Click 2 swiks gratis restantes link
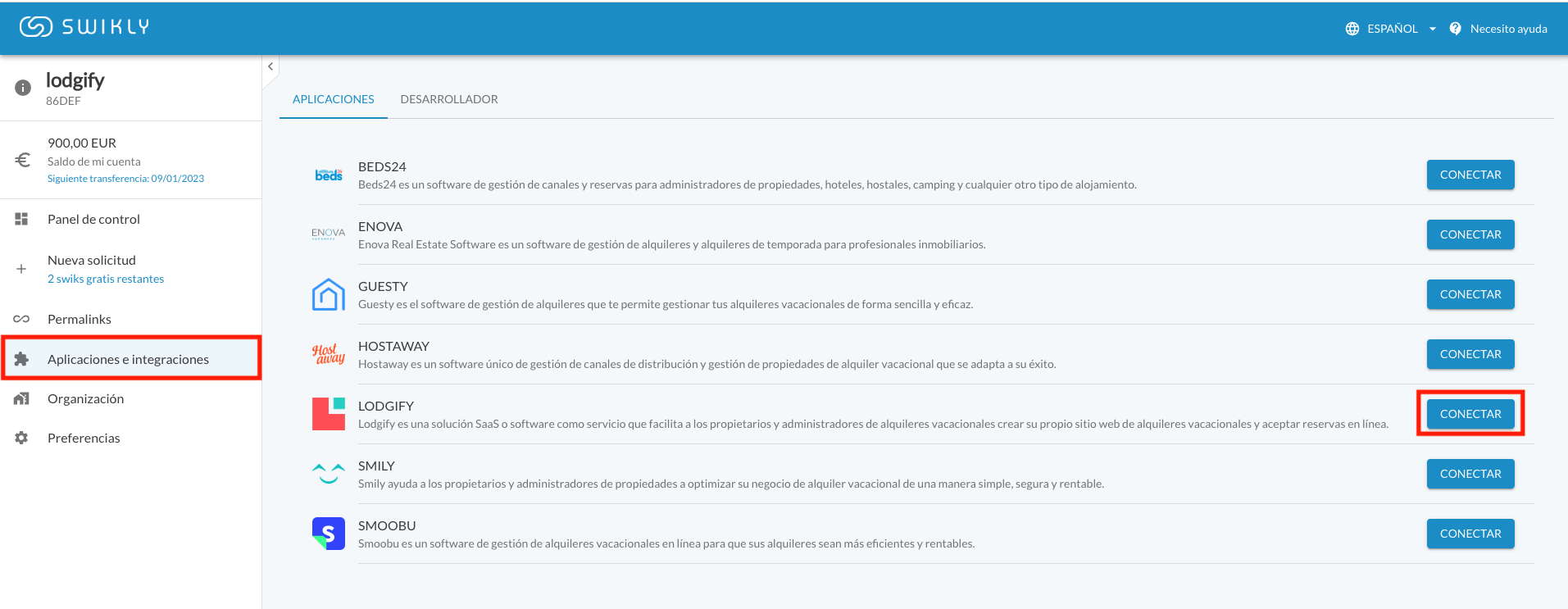Viewport: 1568px width, 609px height. pyautogui.click(x=106, y=279)
